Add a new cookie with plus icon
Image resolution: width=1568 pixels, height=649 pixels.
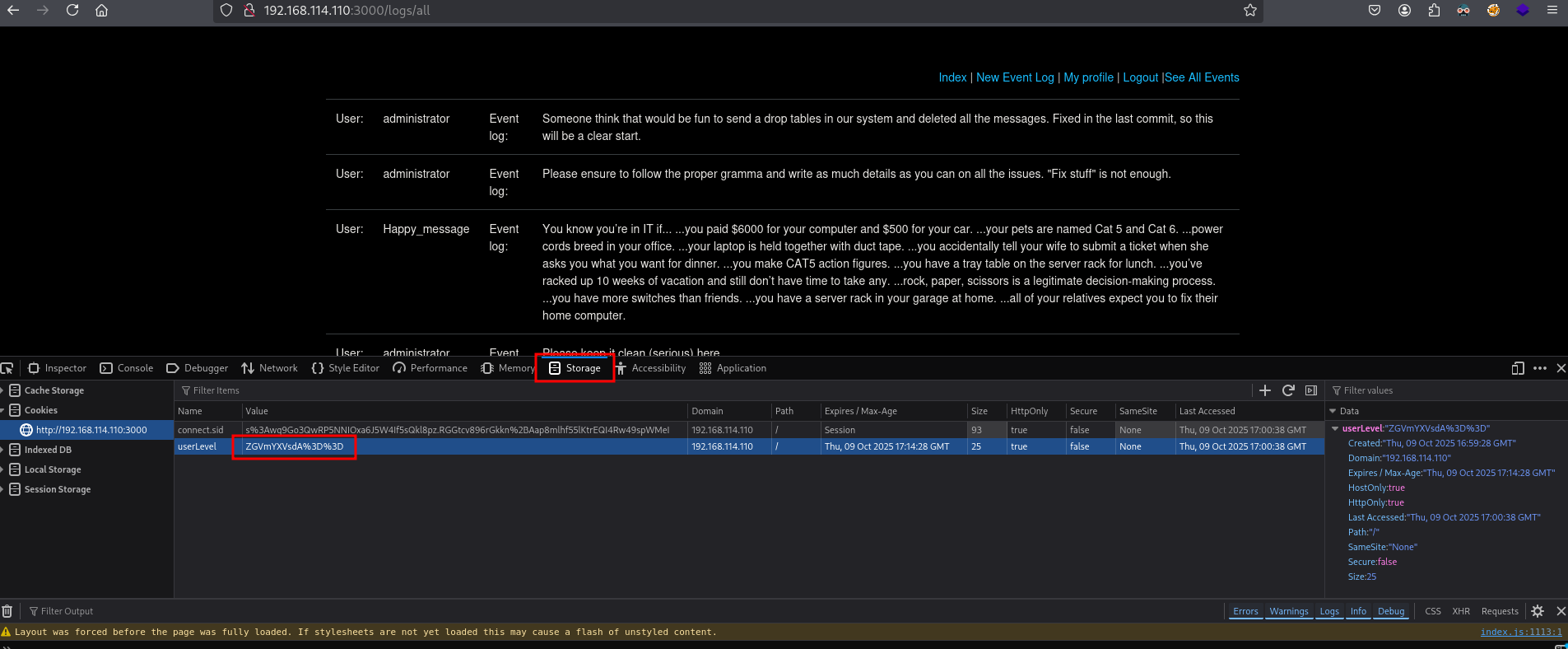[1265, 390]
